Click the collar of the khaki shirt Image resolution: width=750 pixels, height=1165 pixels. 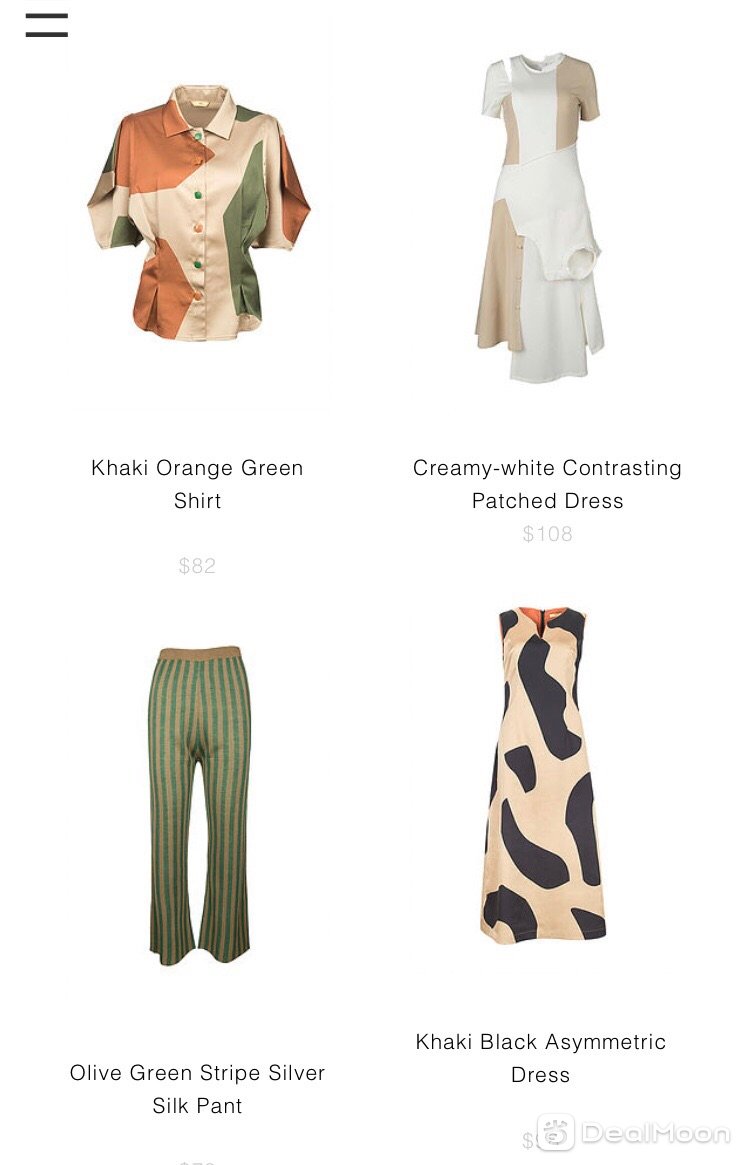pos(199,104)
